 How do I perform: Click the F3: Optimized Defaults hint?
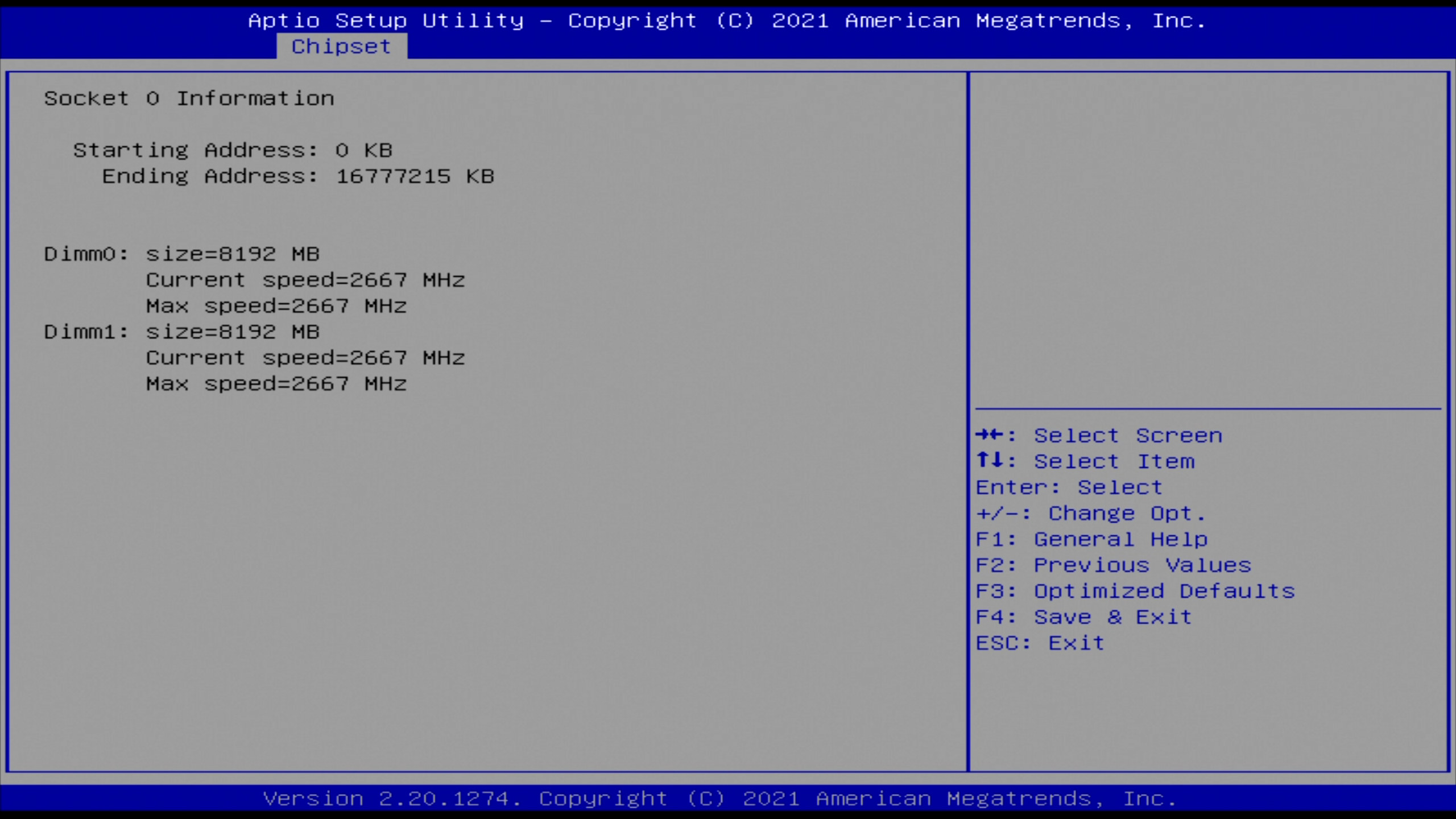1135,591
